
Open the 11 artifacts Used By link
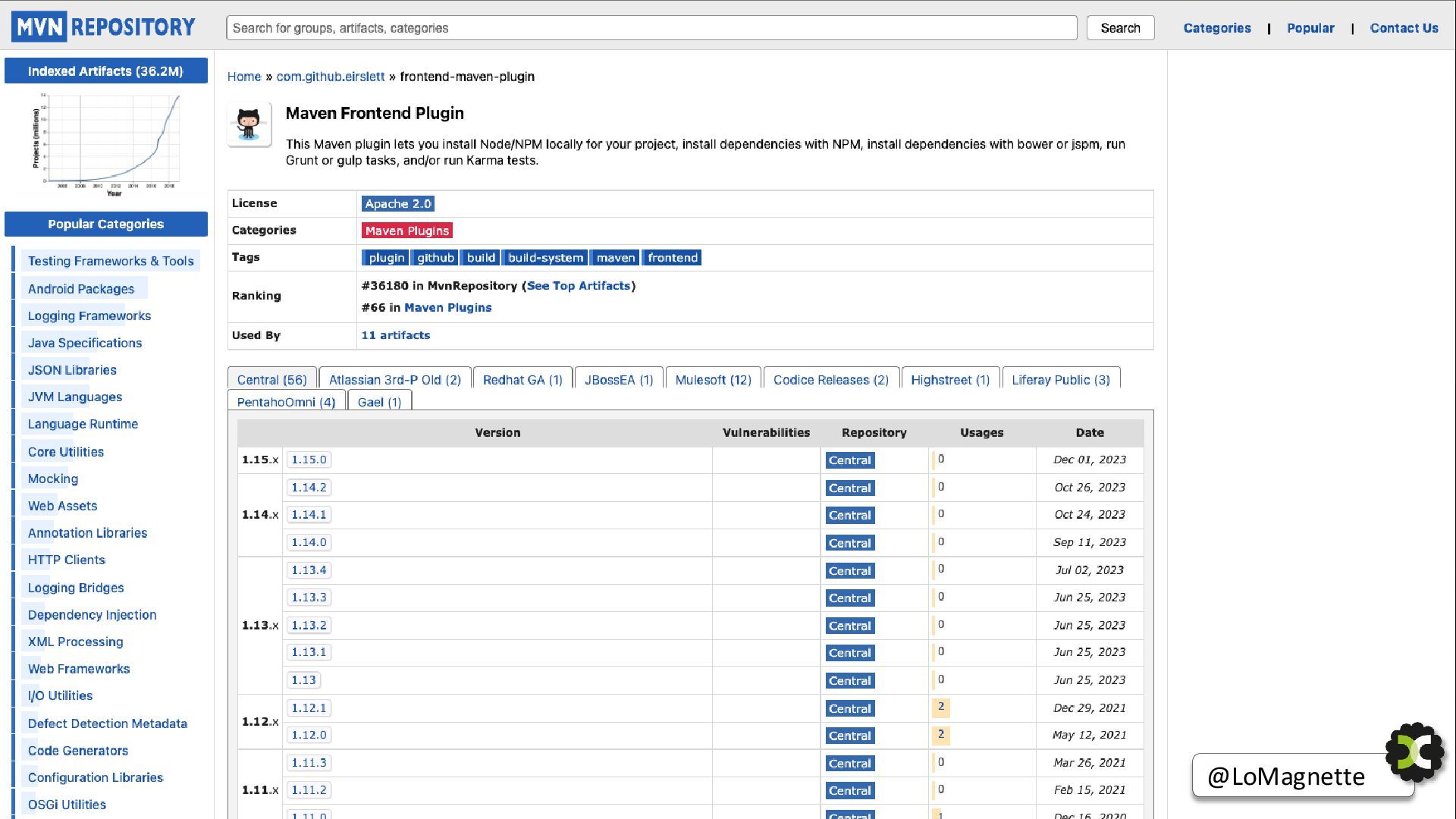coord(395,335)
